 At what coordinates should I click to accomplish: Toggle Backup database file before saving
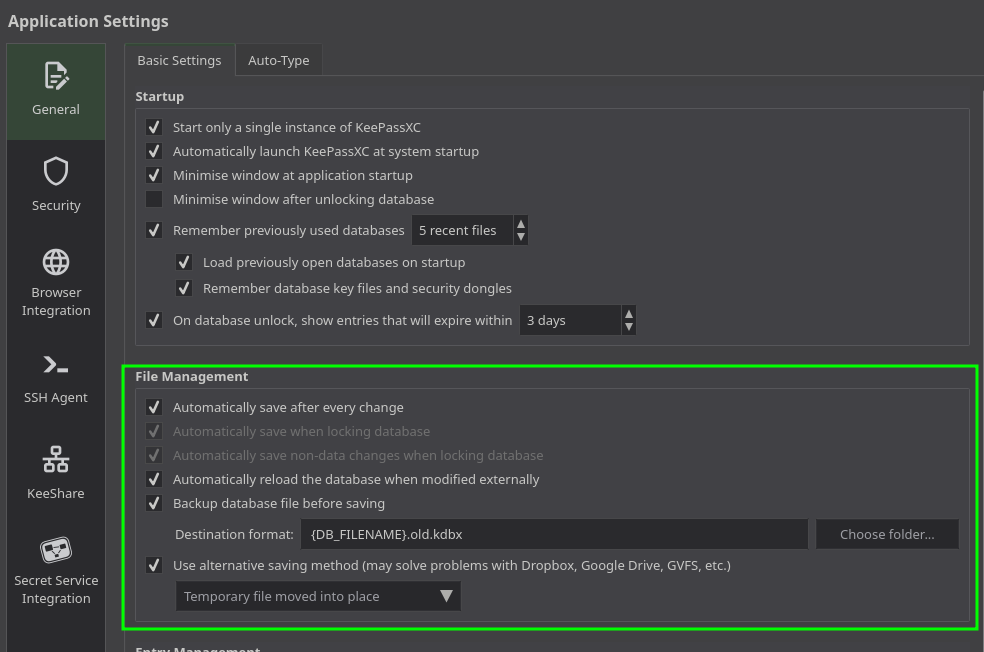(x=154, y=503)
